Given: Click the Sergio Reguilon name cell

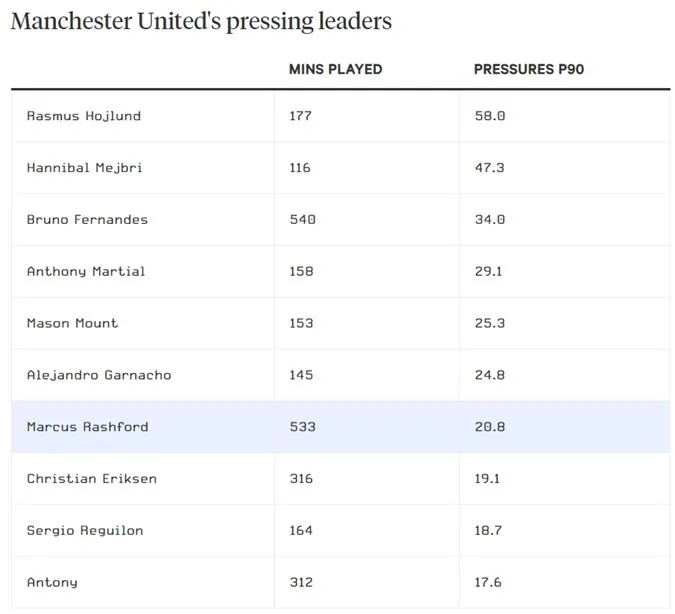Looking at the screenshot, I should 85,531.
